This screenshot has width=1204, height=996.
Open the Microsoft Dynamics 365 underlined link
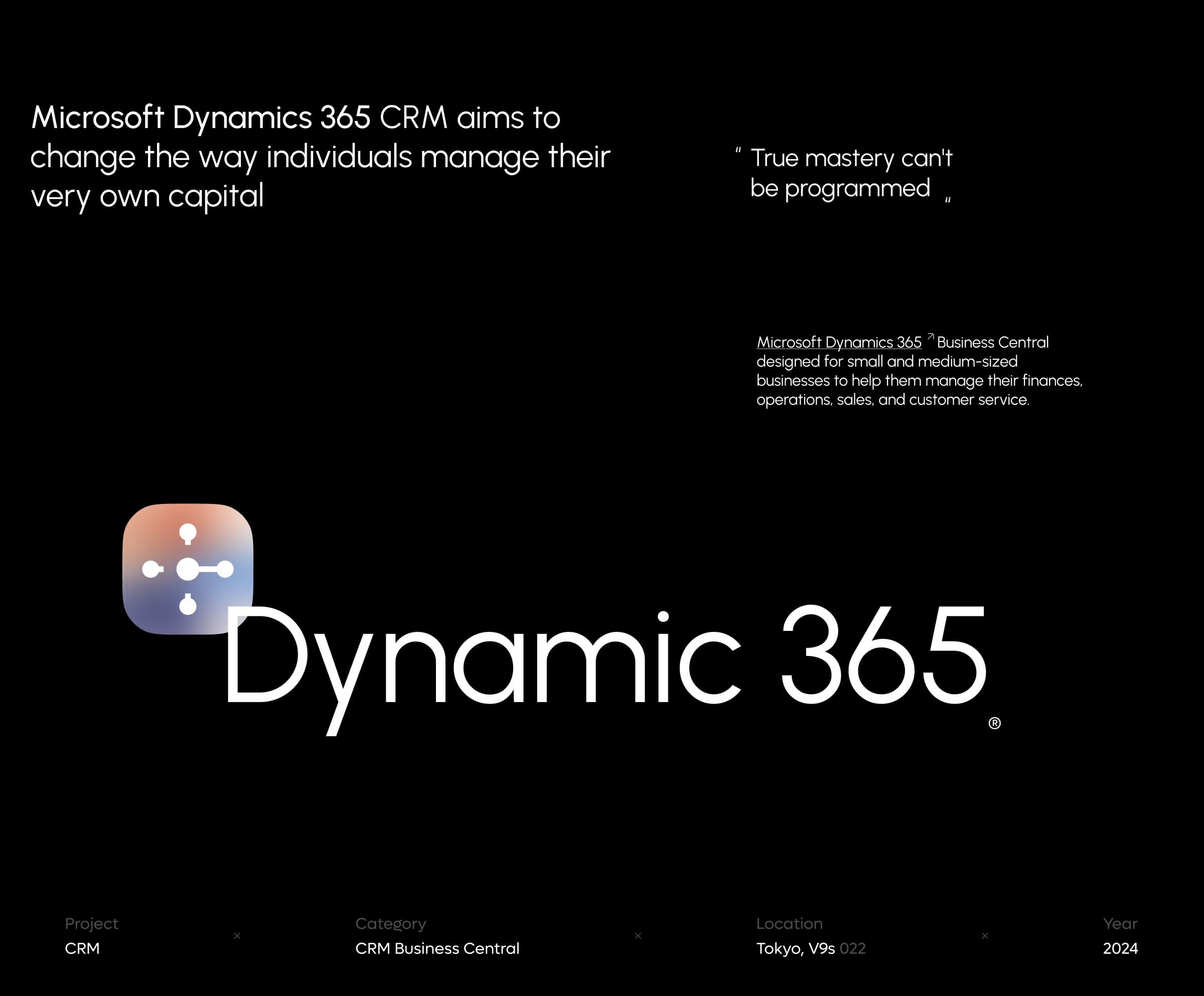coord(839,342)
